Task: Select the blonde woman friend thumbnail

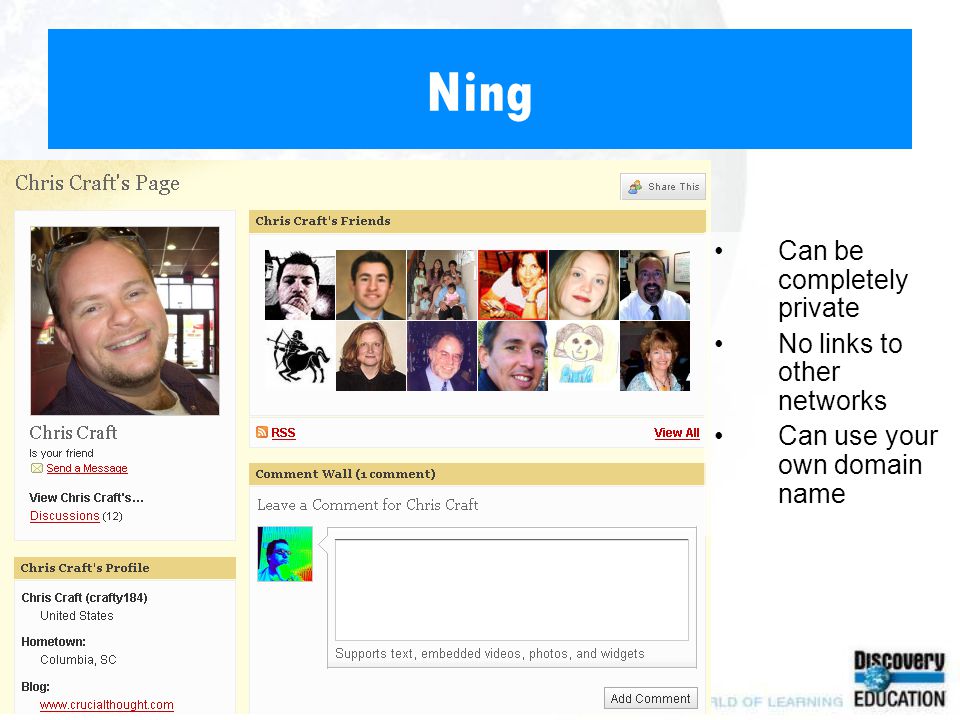Action: (584, 285)
